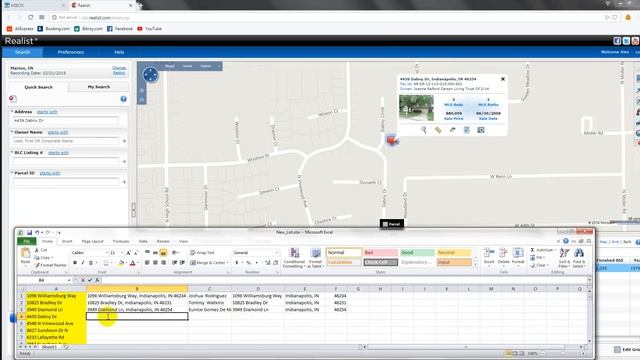Apply the Bad cell style

380,253
